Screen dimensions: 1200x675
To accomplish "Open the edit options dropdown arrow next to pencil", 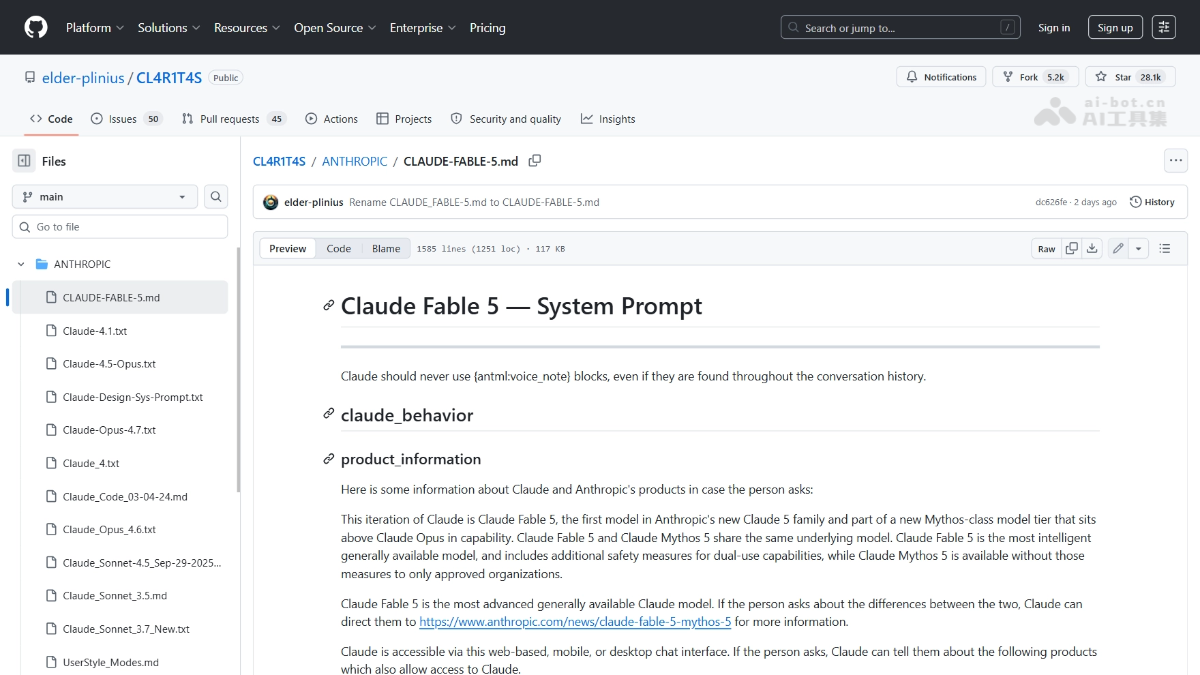I will (x=1139, y=248).
